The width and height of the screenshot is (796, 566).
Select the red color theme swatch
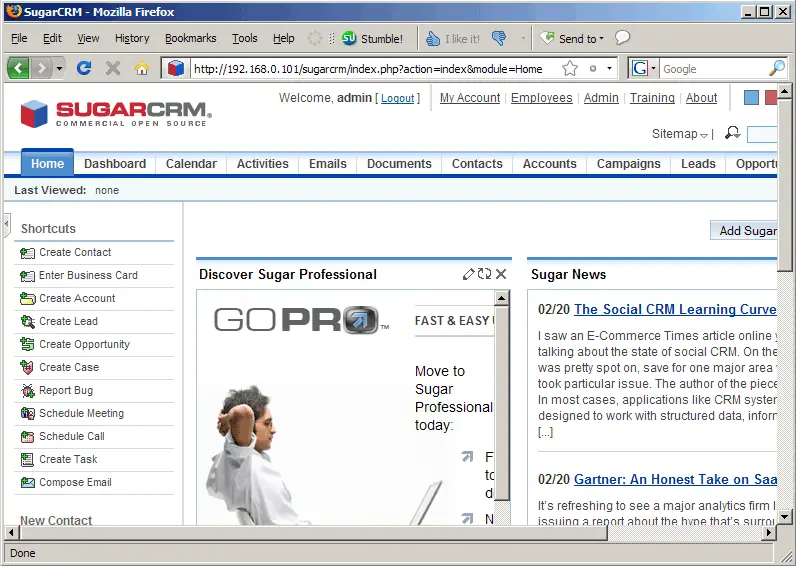pos(771,97)
